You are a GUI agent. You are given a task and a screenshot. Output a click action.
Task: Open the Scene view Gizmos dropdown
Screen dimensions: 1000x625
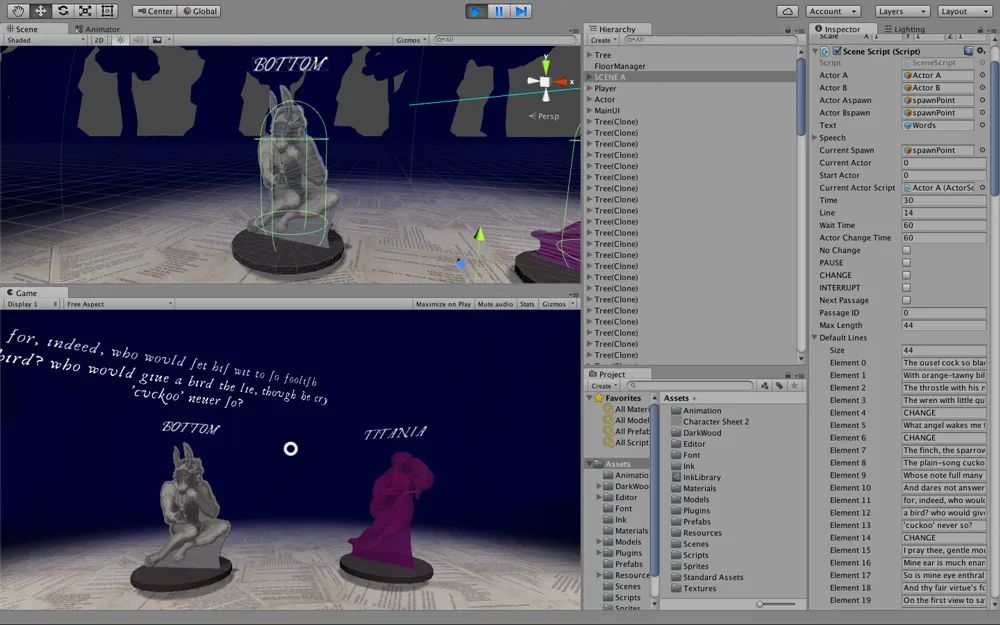tap(411, 40)
